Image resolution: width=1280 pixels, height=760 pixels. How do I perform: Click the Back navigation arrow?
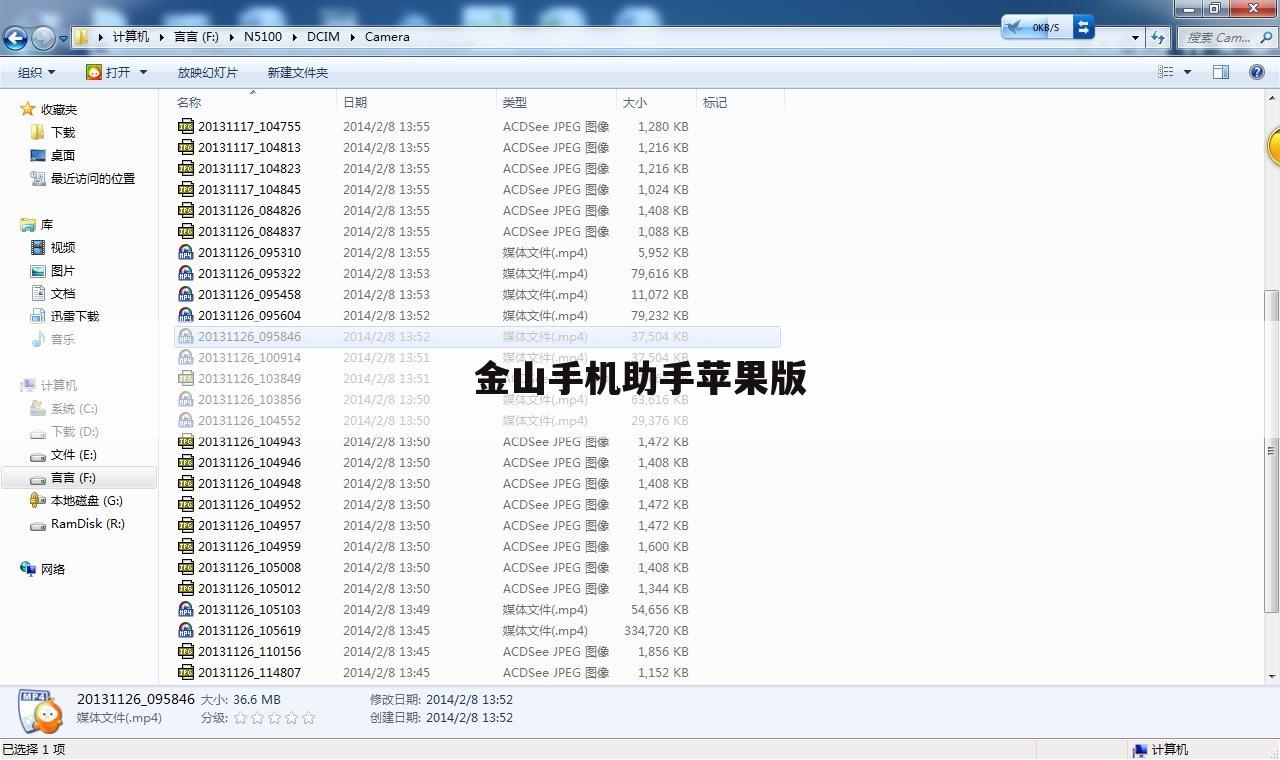(x=15, y=38)
